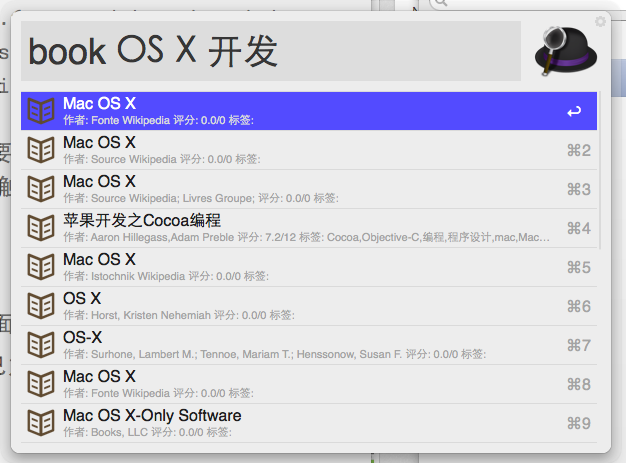Image resolution: width=626 pixels, height=463 pixels.
Task: Click book icon beside 'OS X' result
Action: pyautogui.click(x=41, y=306)
